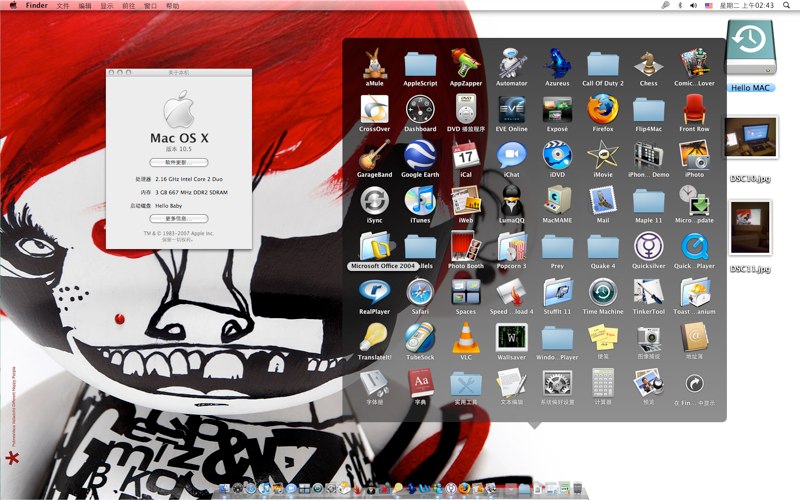
Task: Open iTunes from the stack
Action: (420, 201)
